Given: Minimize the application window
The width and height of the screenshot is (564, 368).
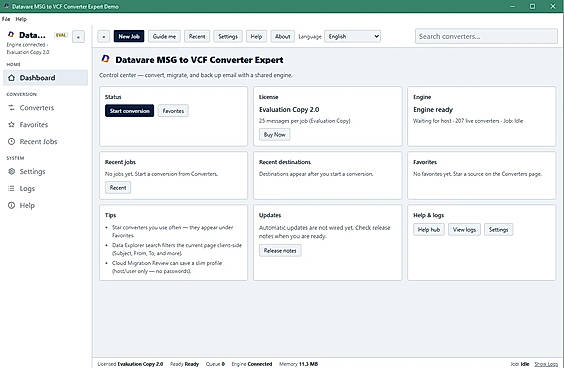Looking at the screenshot, I should 512,6.
